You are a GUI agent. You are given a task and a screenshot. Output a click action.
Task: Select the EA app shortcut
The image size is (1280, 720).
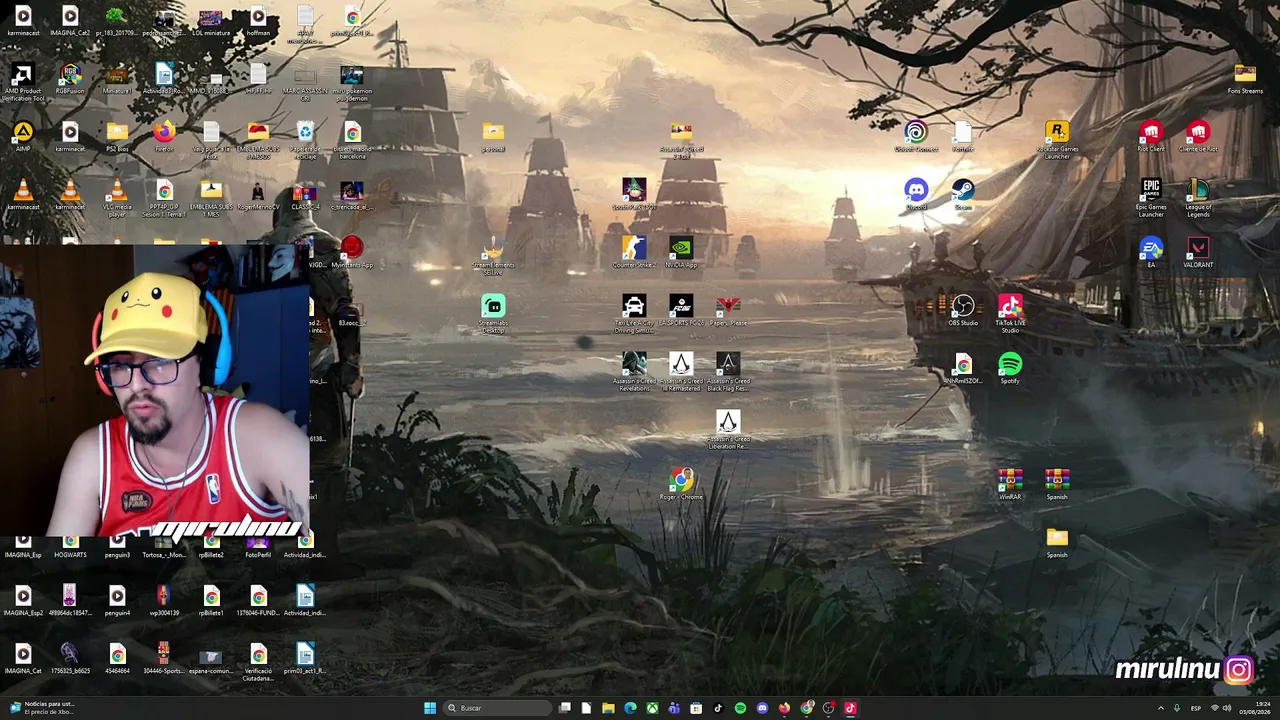1151,252
